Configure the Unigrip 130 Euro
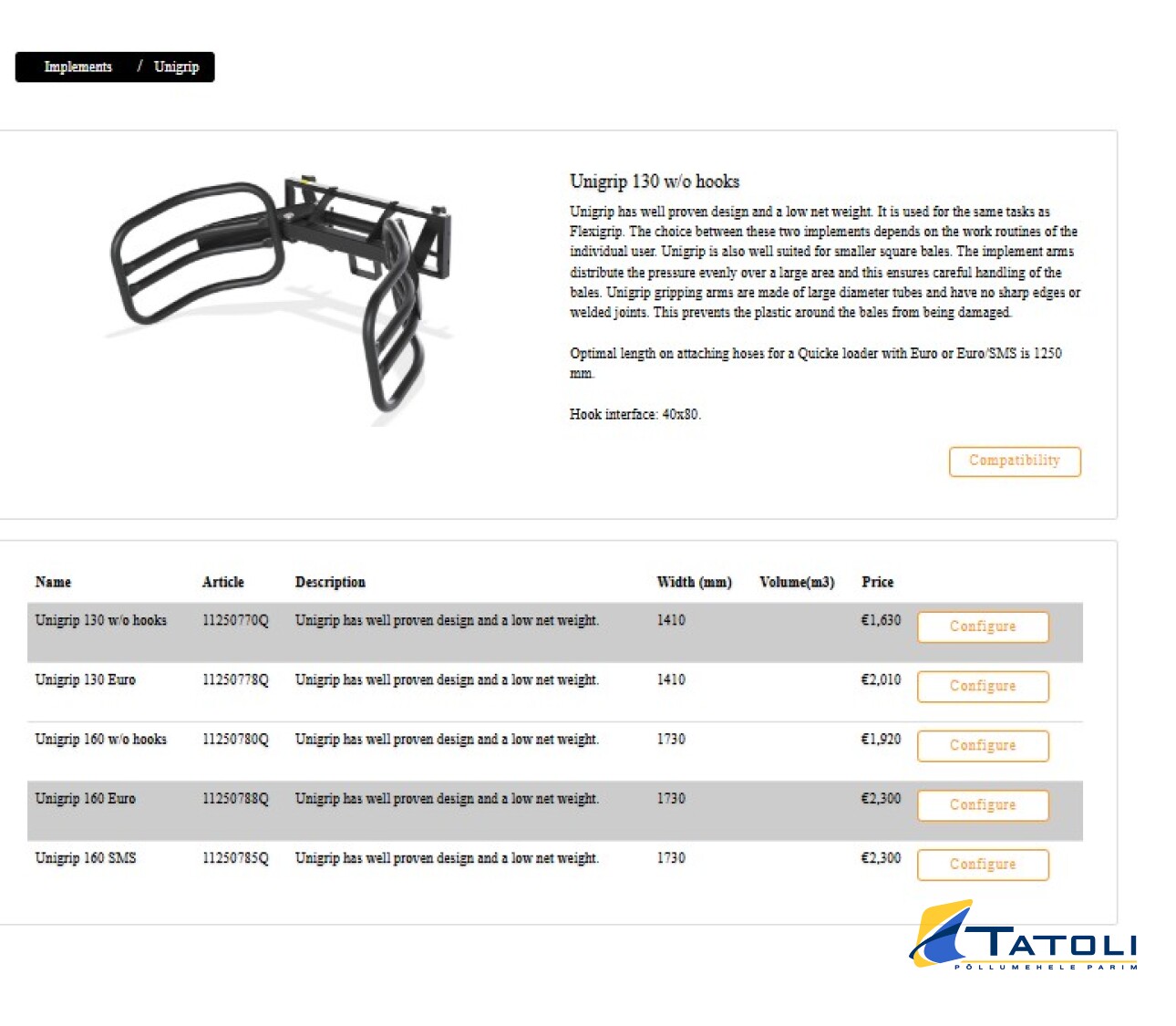 (x=983, y=686)
